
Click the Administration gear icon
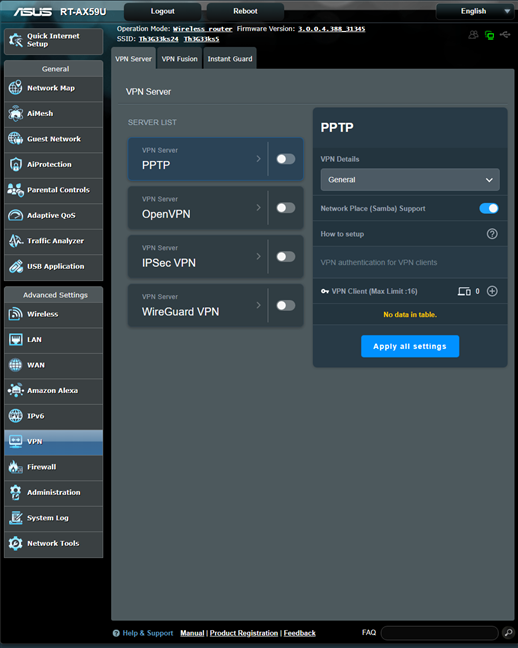tap(15, 492)
